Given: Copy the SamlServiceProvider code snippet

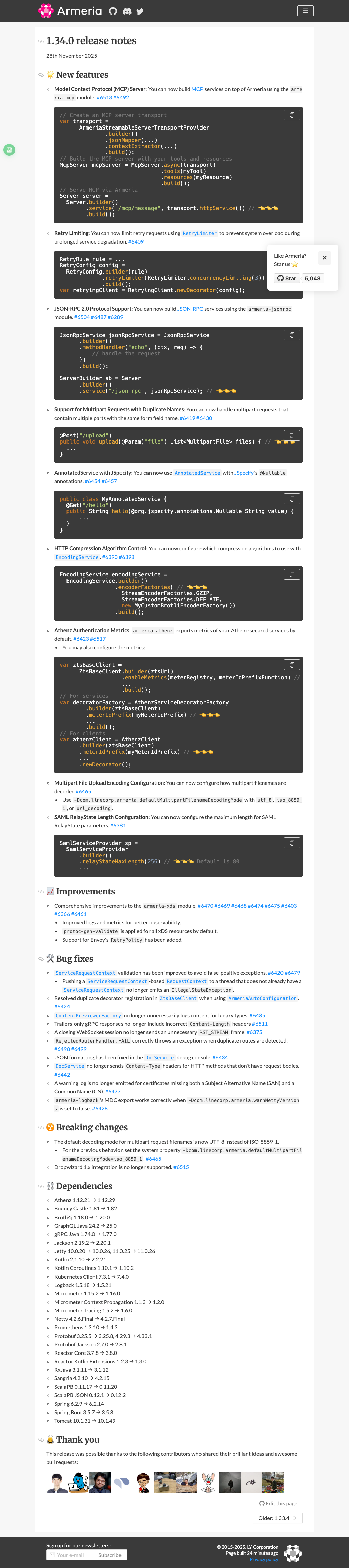Looking at the screenshot, I should [x=292, y=843].
